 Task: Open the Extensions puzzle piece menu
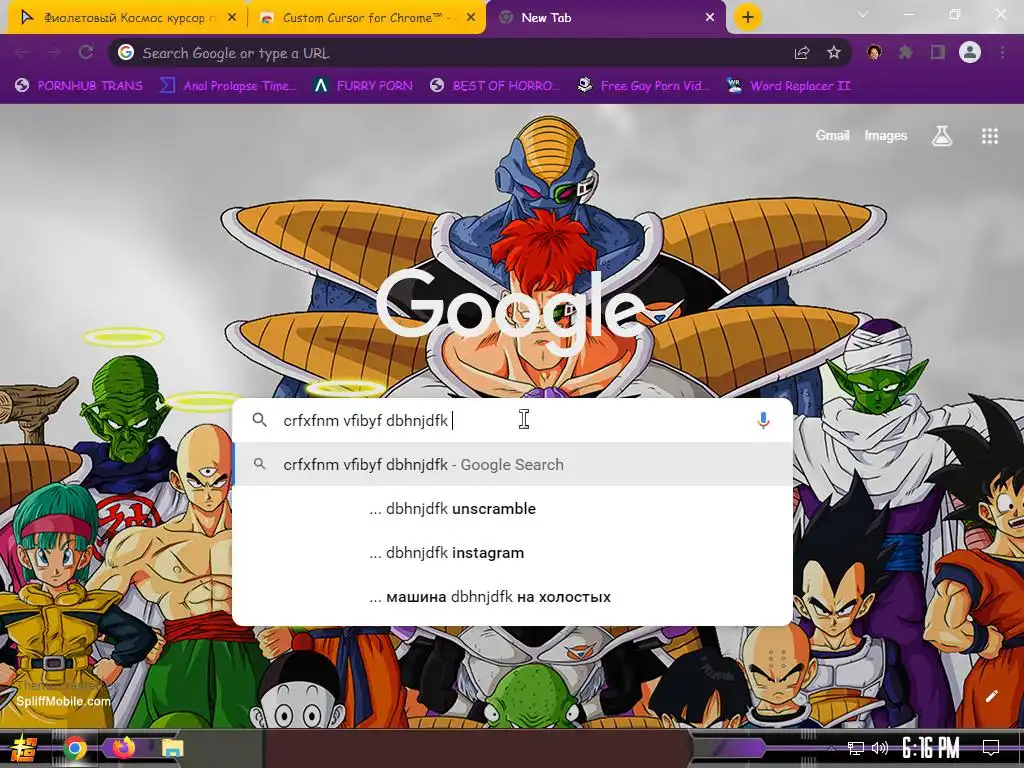[906, 52]
